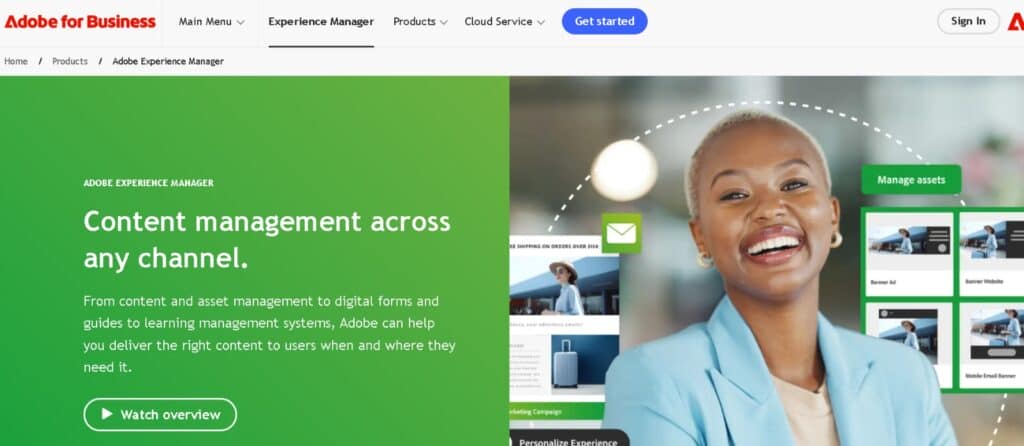Select the Banner Ad asset thumbnail
The width and height of the screenshot is (1024, 446).
pos(910,253)
